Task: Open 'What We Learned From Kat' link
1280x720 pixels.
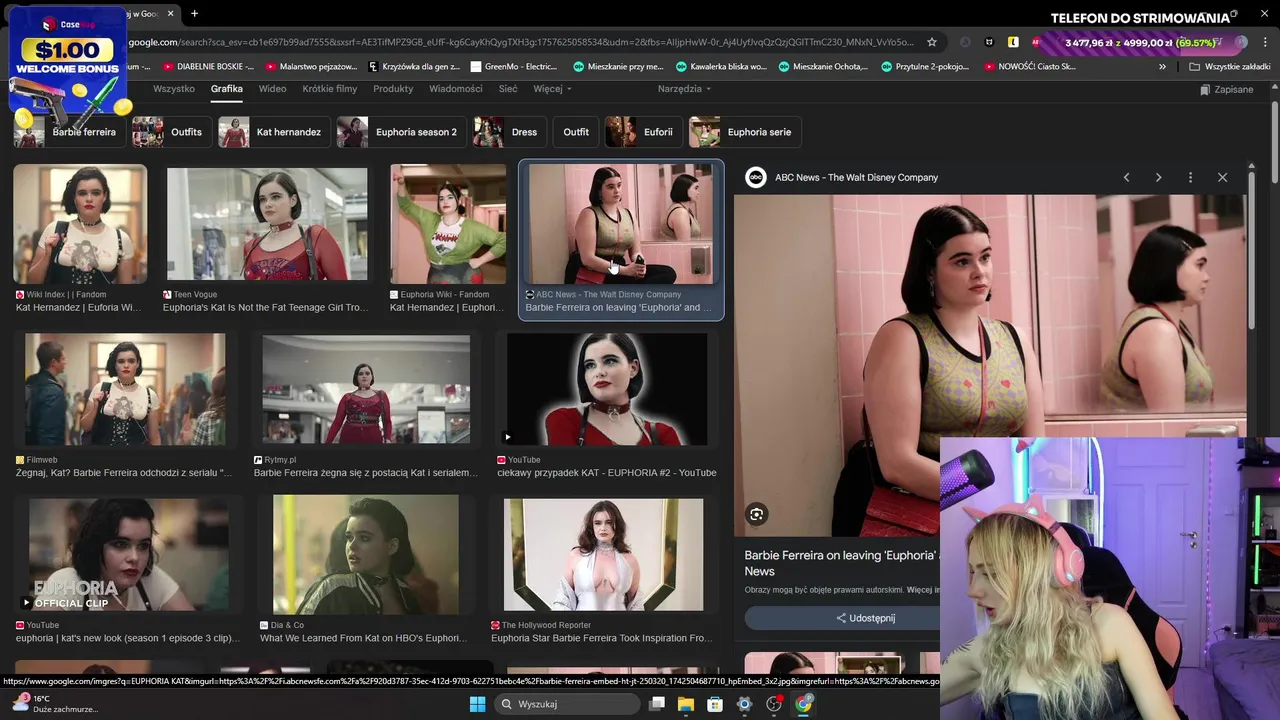Action: point(363,638)
